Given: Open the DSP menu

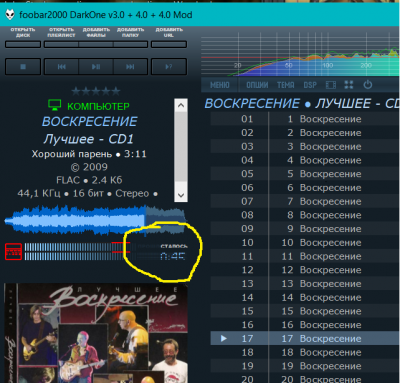Looking at the screenshot, I should click(x=310, y=85).
